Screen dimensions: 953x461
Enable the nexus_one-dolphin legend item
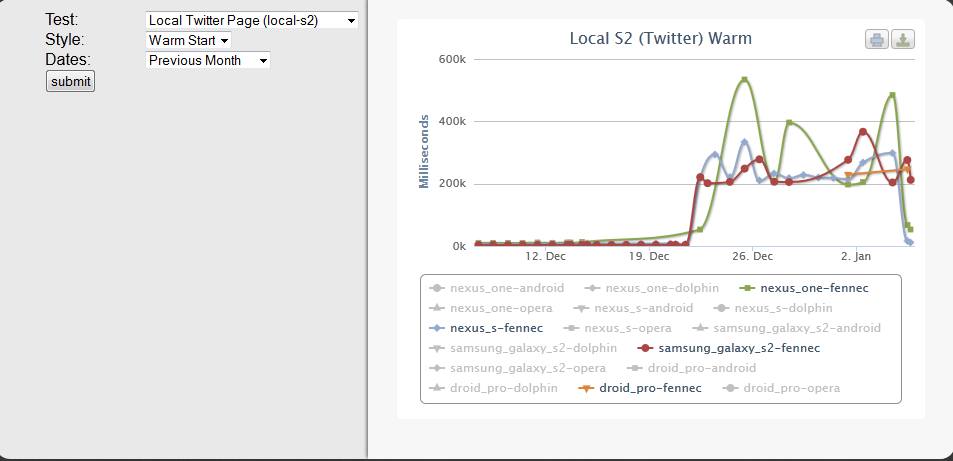pyautogui.click(x=652, y=288)
